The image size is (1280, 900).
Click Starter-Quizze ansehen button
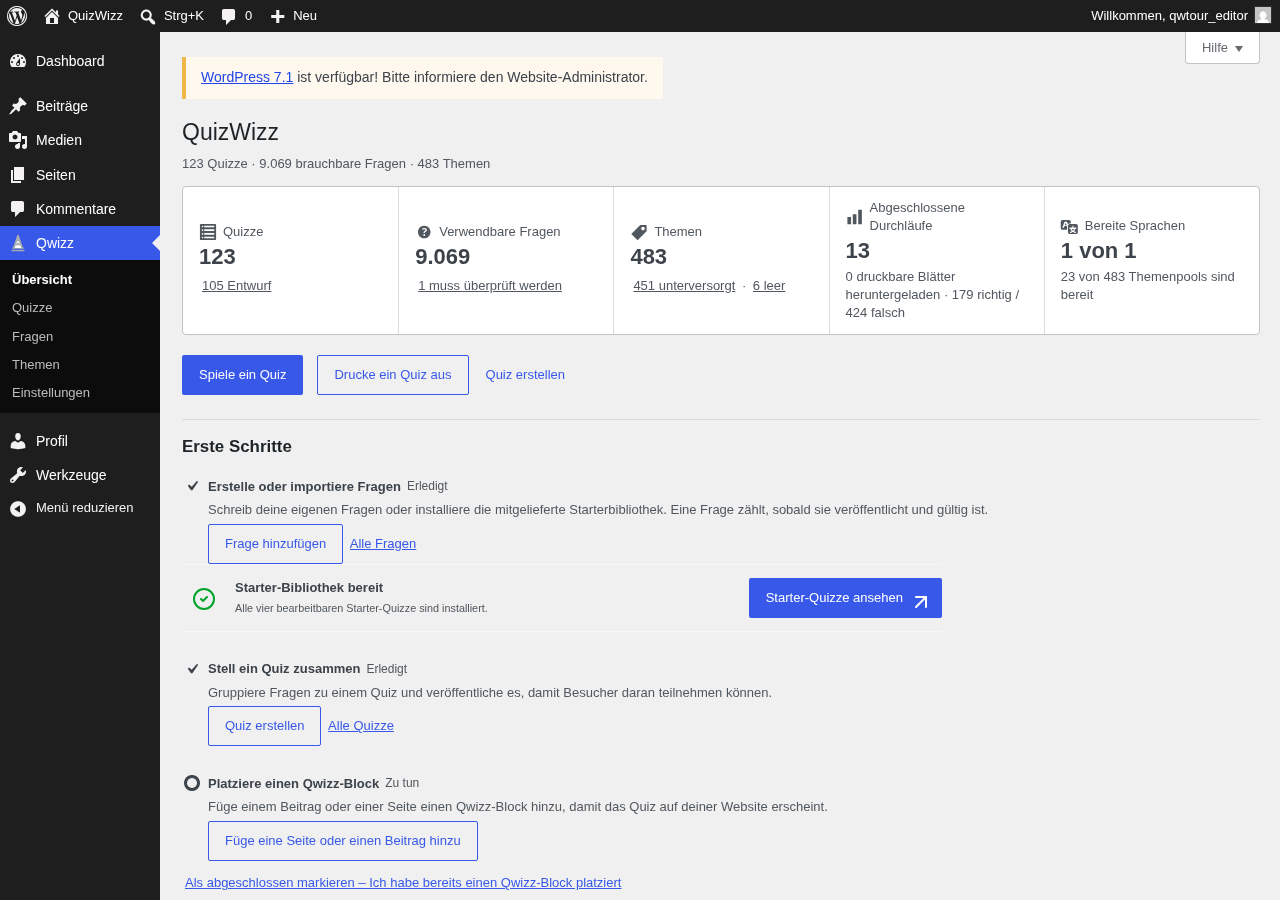pyautogui.click(x=845, y=598)
